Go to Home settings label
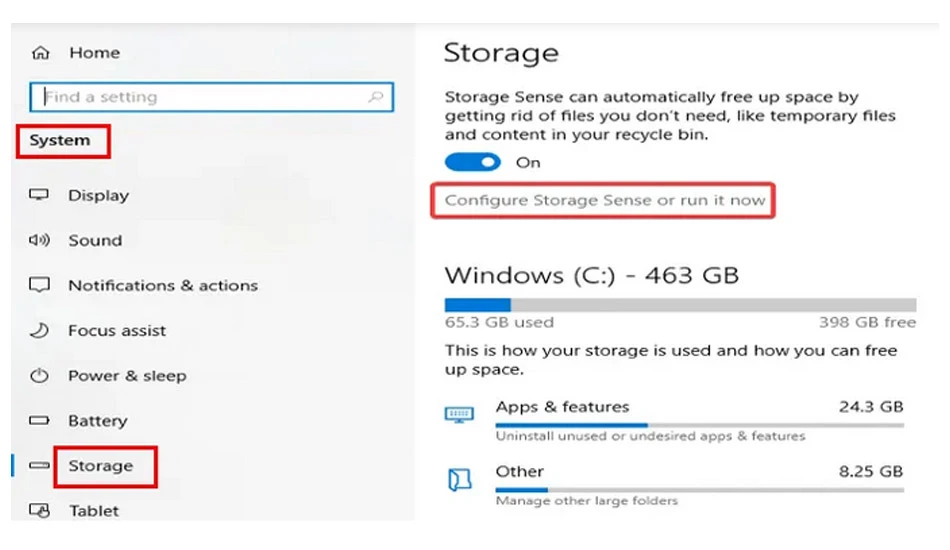Screen dimensions: 950x550 coord(95,53)
